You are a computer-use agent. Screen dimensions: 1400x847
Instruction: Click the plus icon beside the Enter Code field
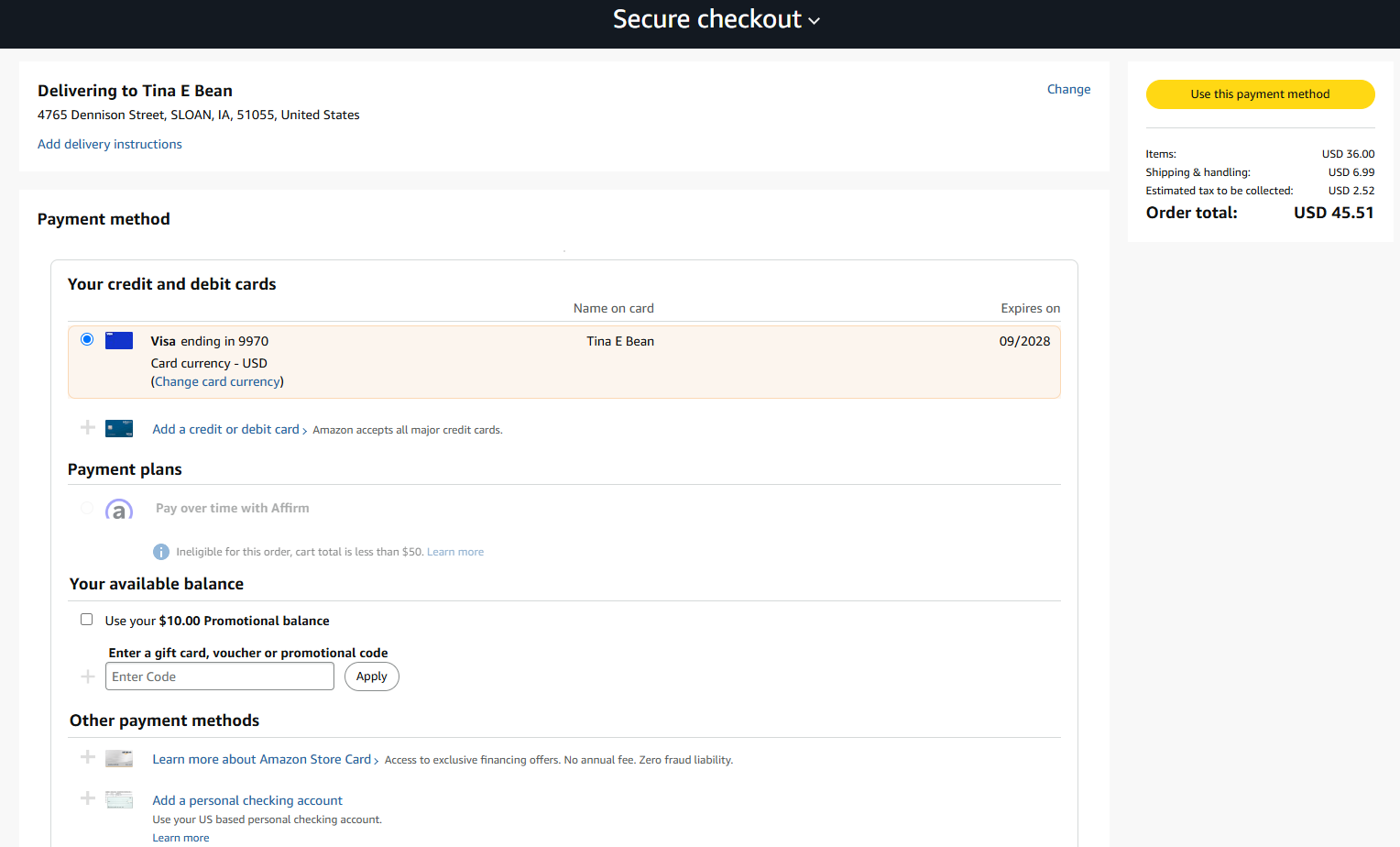coord(88,676)
